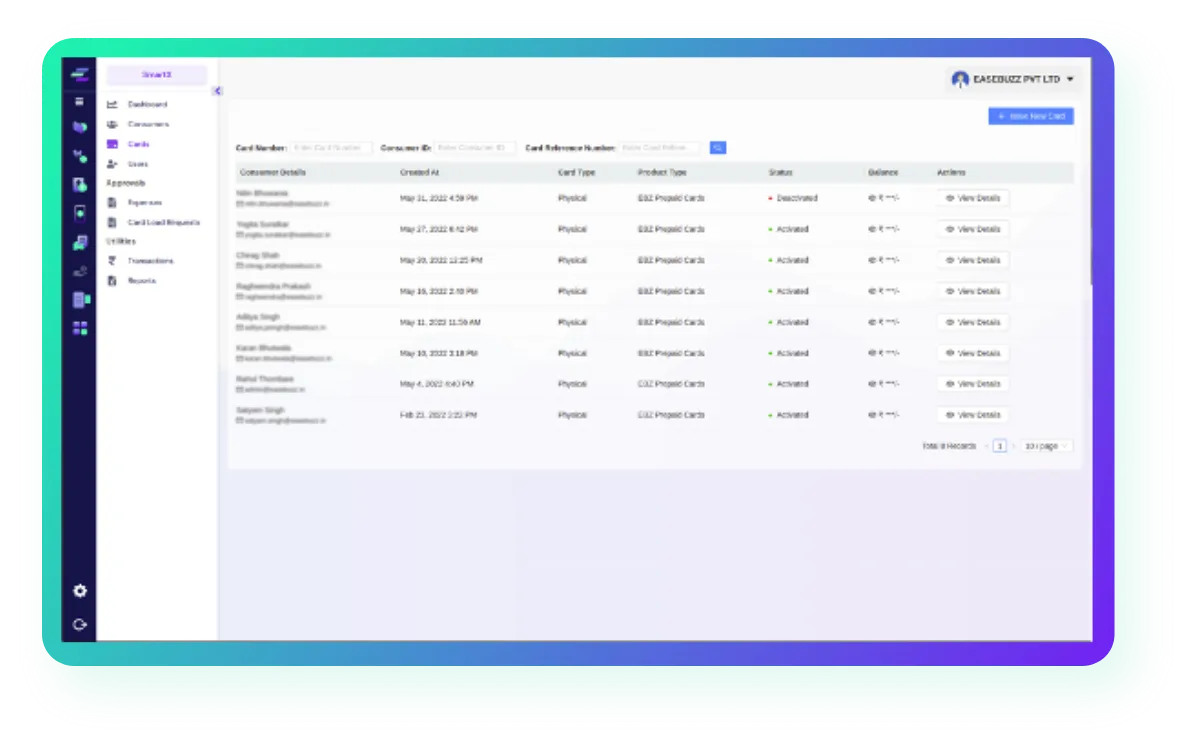This screenshot has height=748, width=1193.
Task: Click the Easebuzz logo in the dark rail
Action: click(x=80, y=75)
